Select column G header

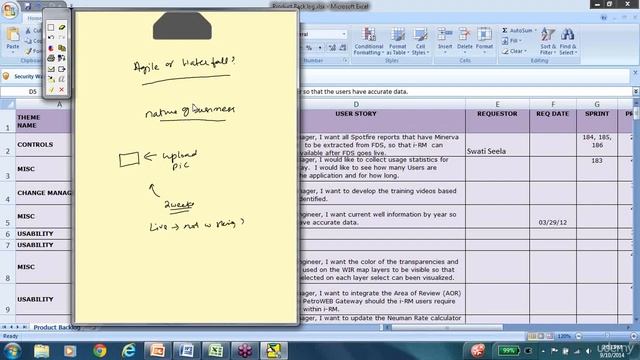pyautogui.click(x=597, y=104)
